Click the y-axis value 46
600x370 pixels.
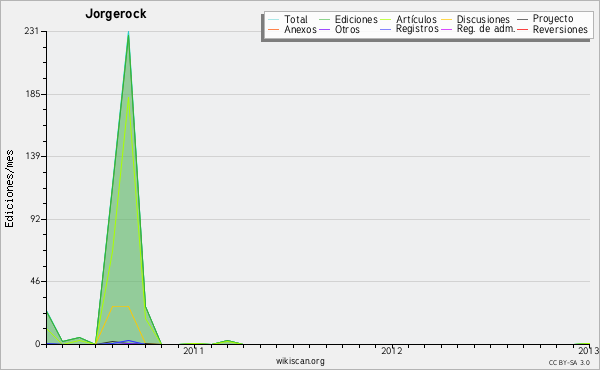[34, 281]
